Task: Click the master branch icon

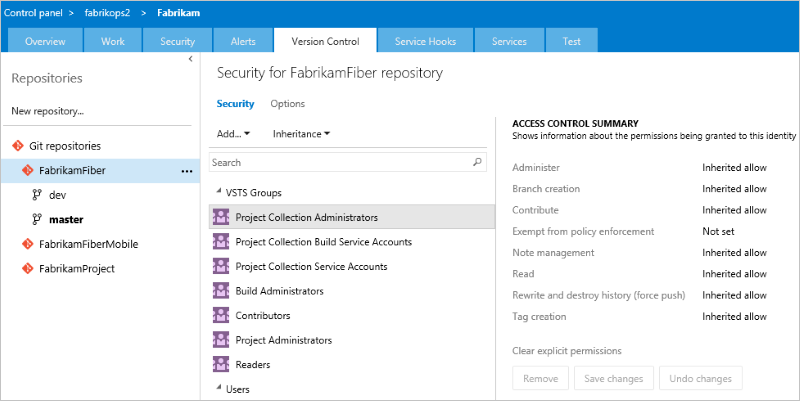Action: (x=37, y=219)
